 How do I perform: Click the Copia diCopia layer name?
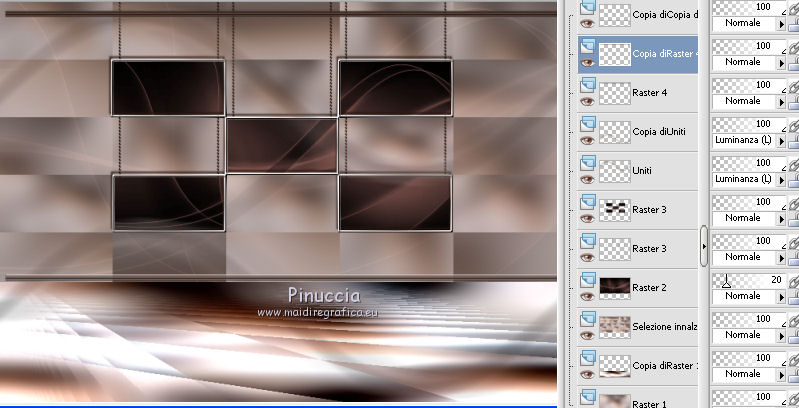tap(664, 15)
